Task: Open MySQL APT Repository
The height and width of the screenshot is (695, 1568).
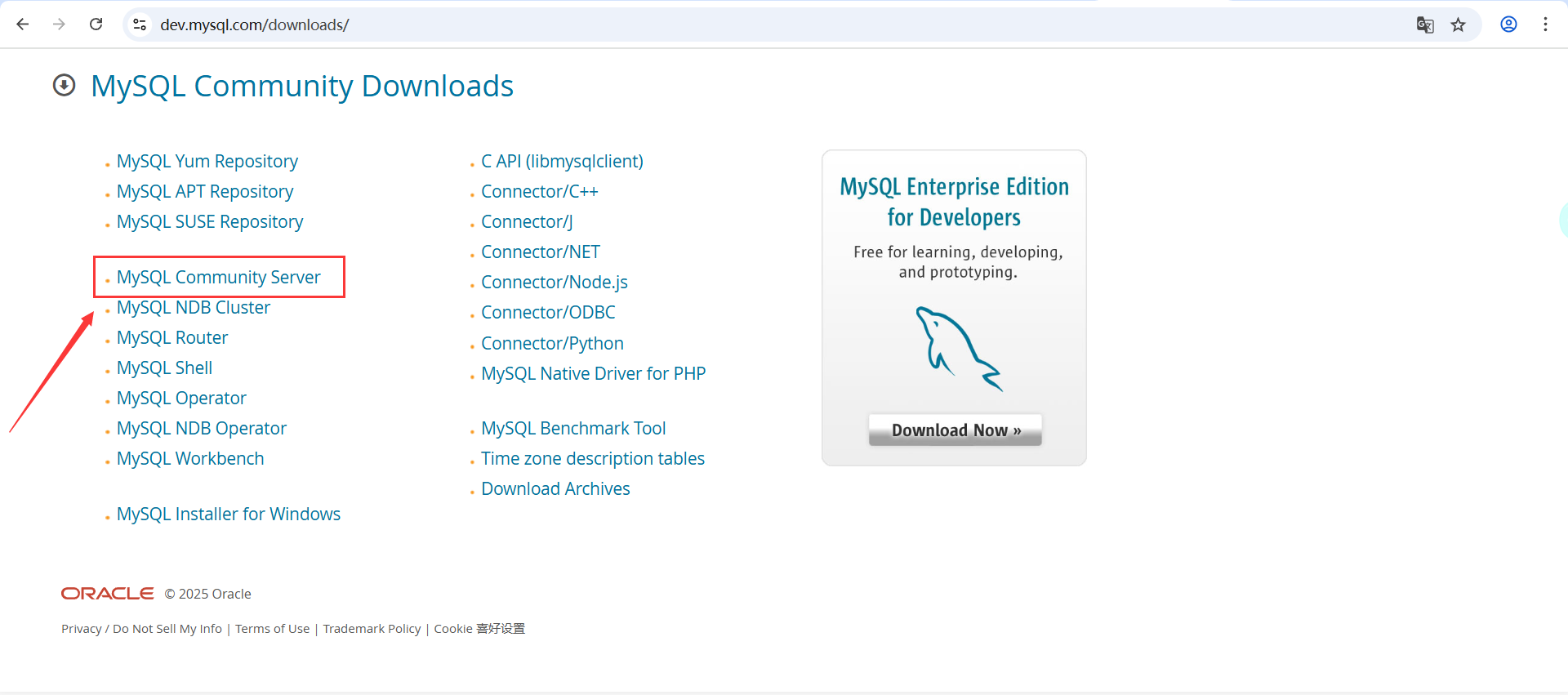Action: click(205, 191)
